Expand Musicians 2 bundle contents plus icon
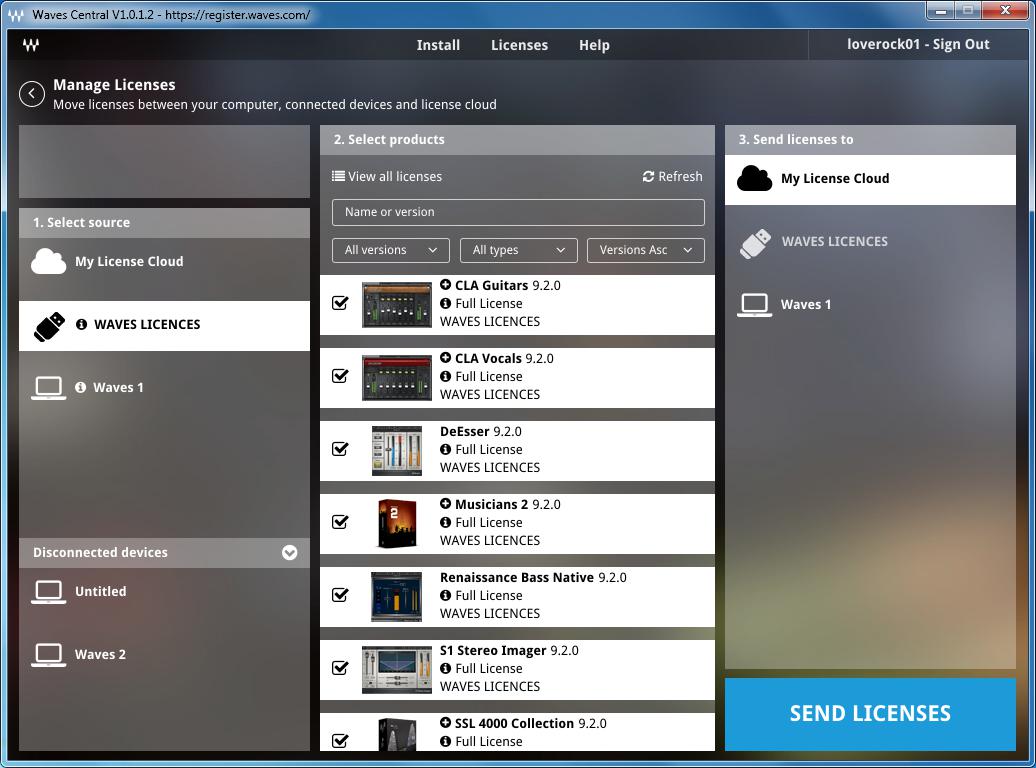This screenshot has height=768, width=1036. point(445,504)
